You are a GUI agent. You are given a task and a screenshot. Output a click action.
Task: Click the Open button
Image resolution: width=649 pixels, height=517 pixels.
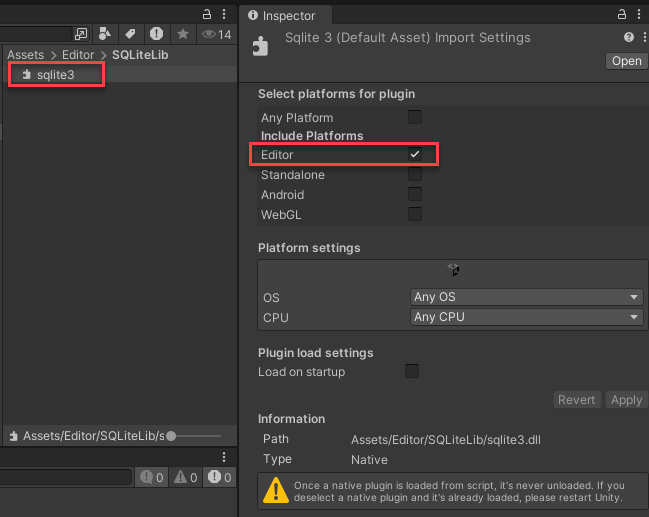[x=626, y=61]
